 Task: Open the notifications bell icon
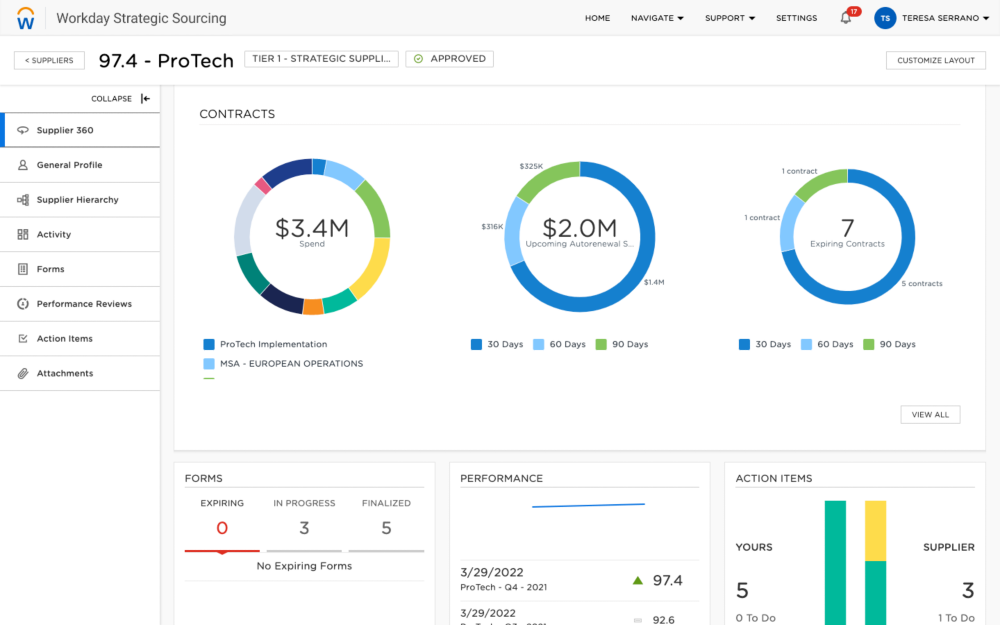(x=846, y=18)
